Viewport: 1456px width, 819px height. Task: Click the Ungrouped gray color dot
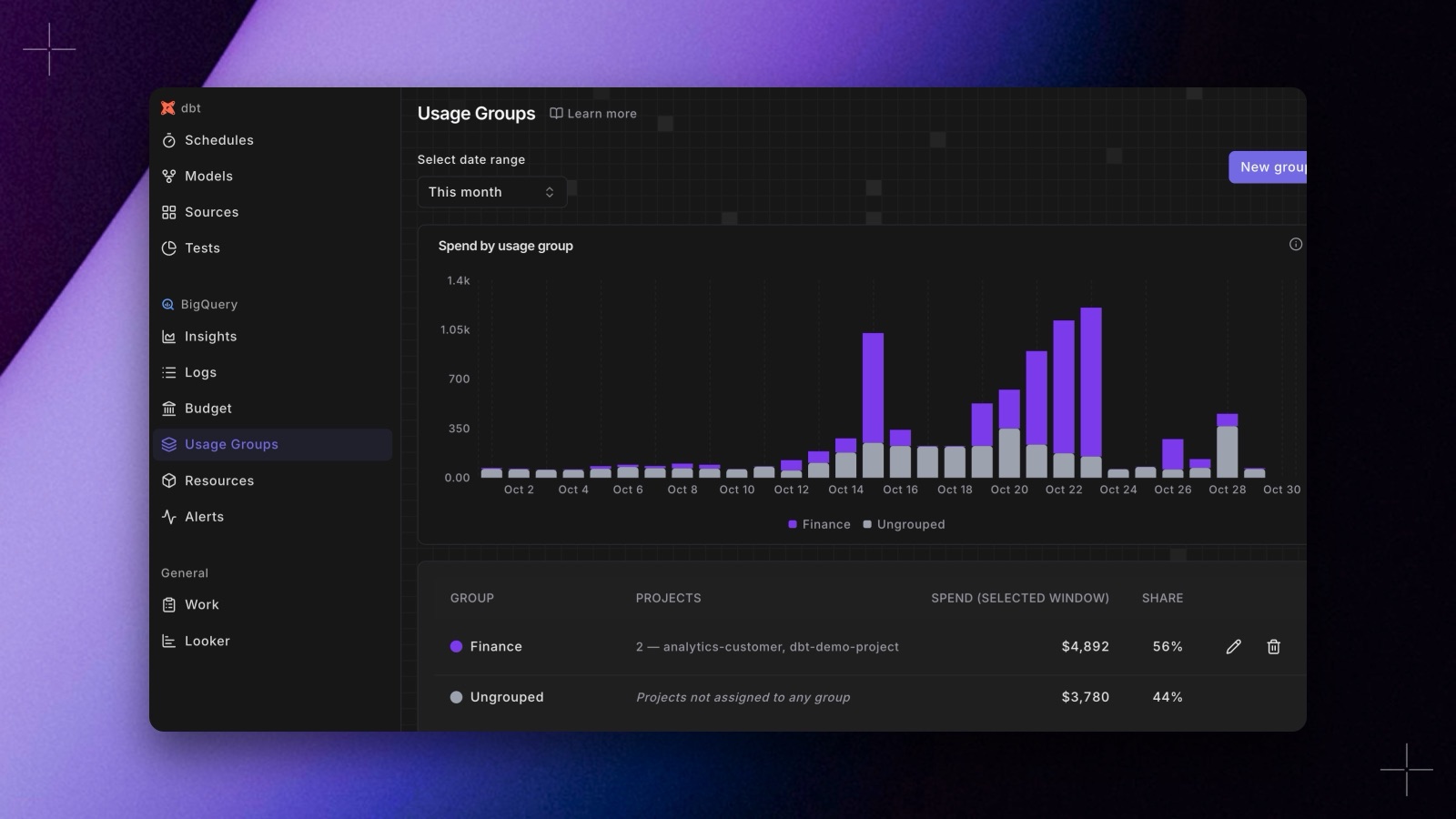[x=456, y=697]
